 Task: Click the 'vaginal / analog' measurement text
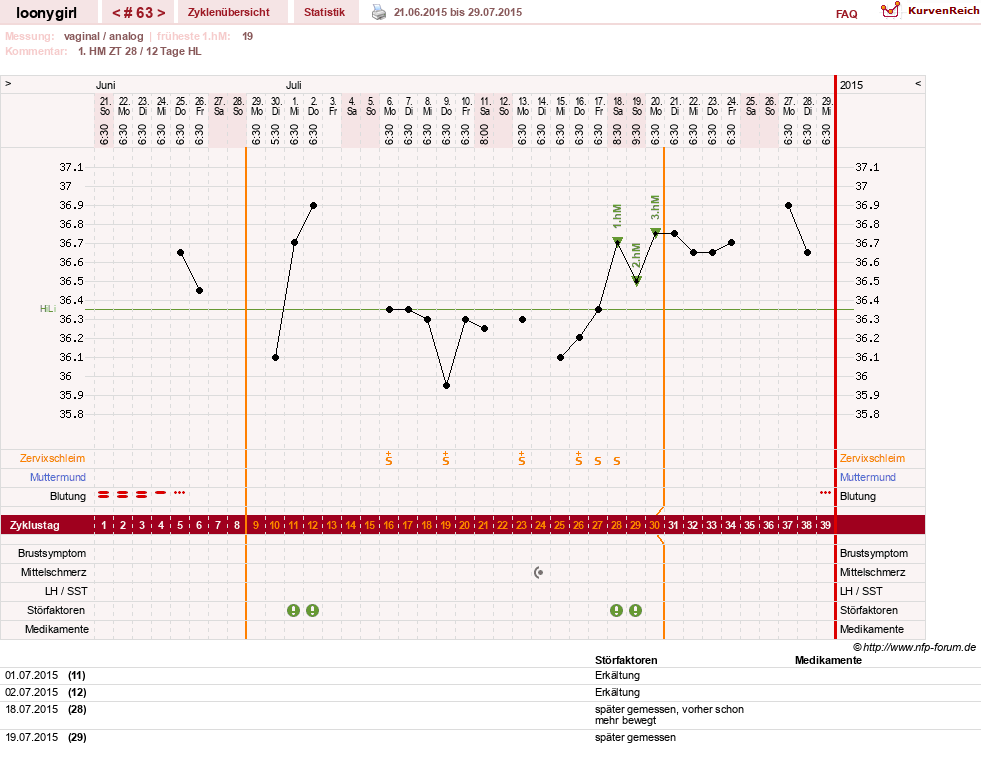point(103,36)
